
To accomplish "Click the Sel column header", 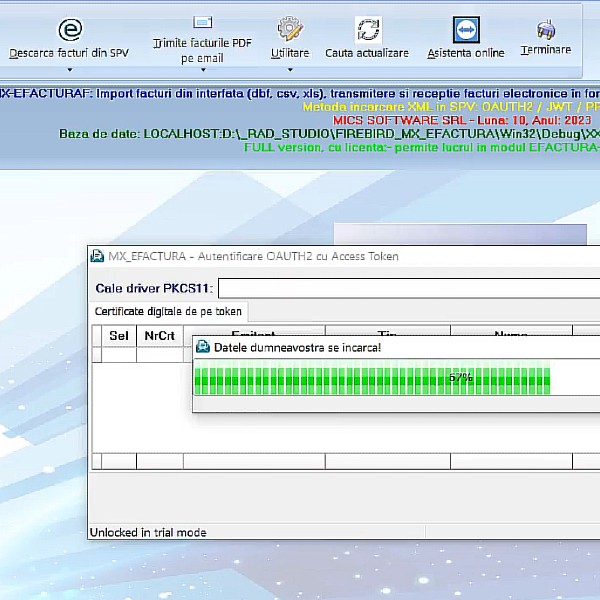I will (119, 336).
